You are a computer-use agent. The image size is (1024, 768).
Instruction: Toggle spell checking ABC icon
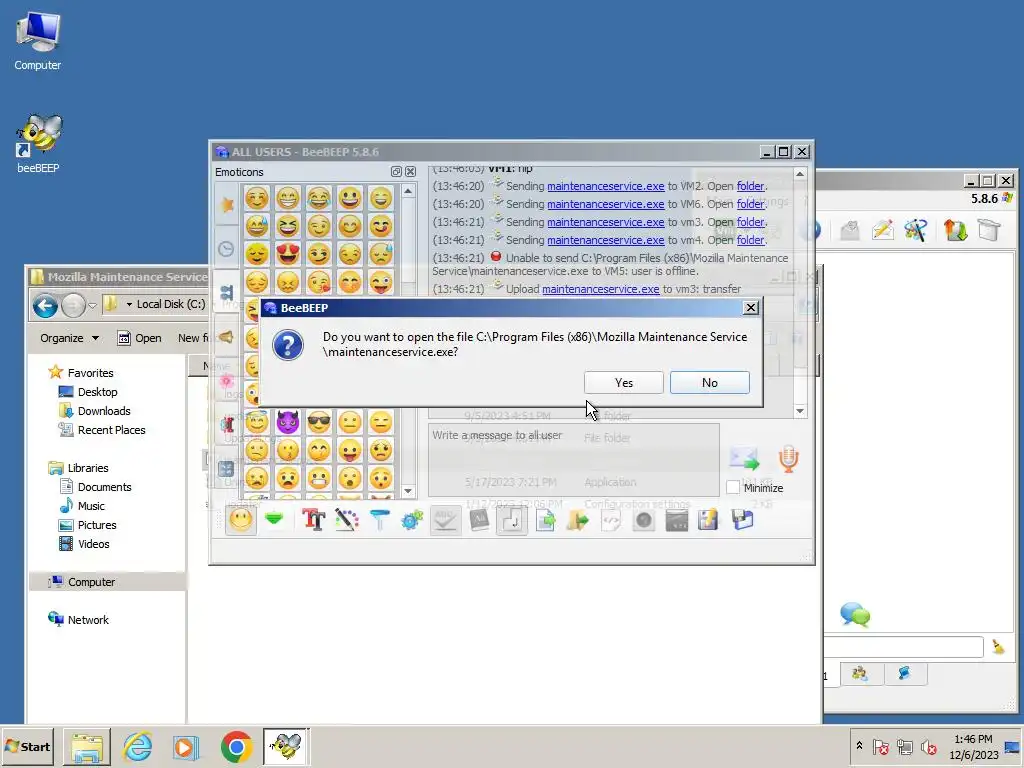(445, 520)
